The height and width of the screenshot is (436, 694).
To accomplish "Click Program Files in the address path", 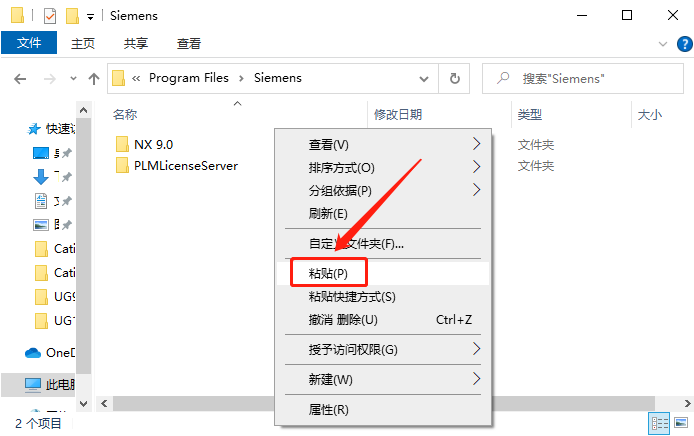I will click(189, 78).
